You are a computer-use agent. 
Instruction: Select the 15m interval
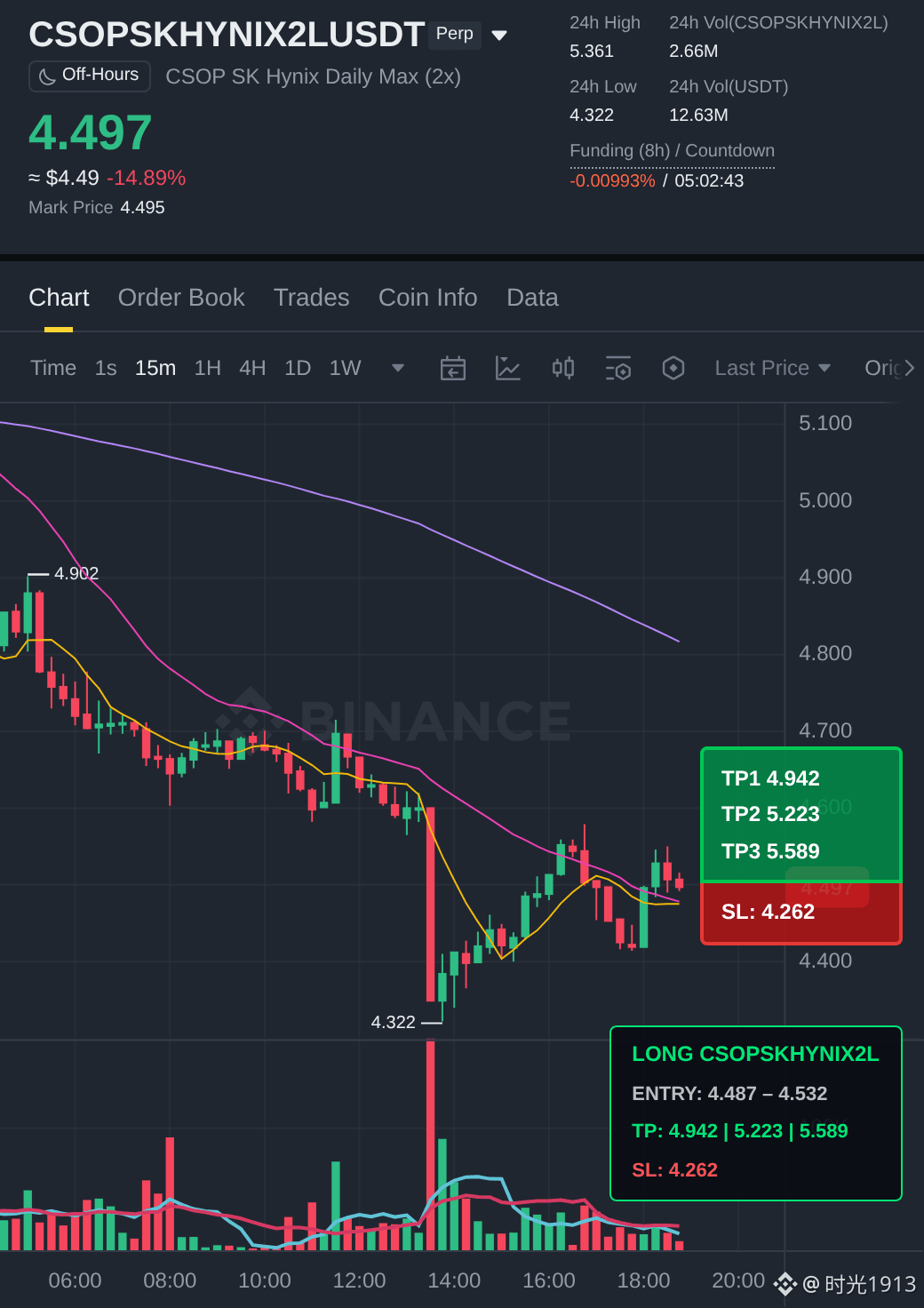[x=155, y=368]
